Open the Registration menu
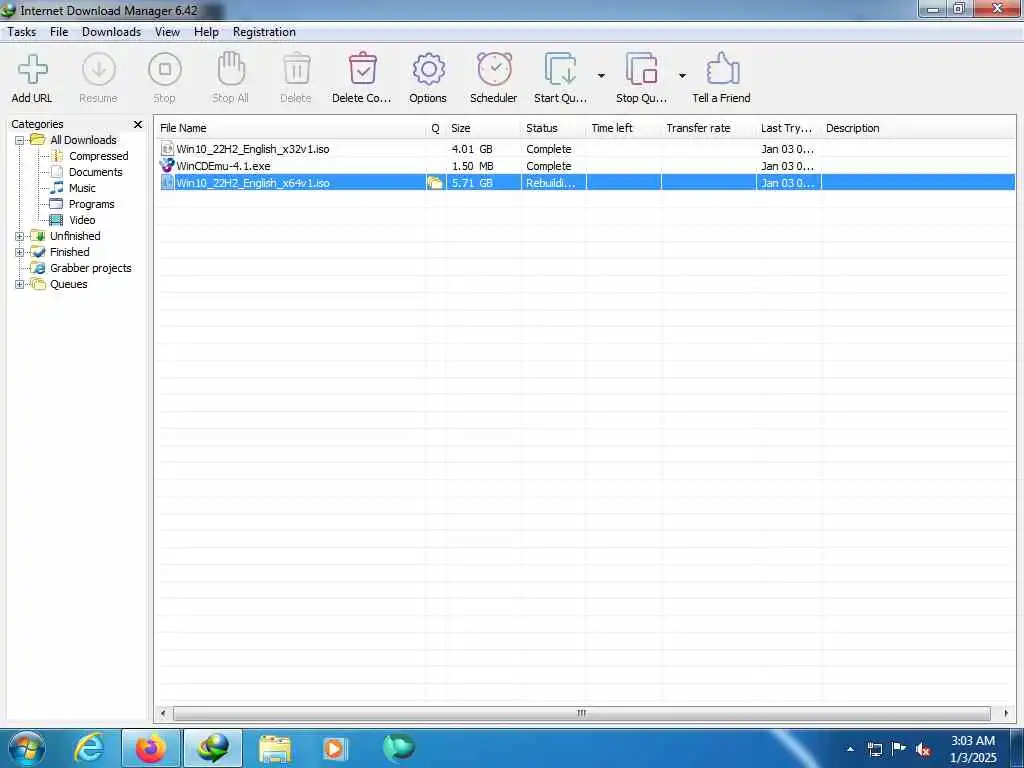The width and height of the screenshot is (1024, 768). click(x=264, y=32)
